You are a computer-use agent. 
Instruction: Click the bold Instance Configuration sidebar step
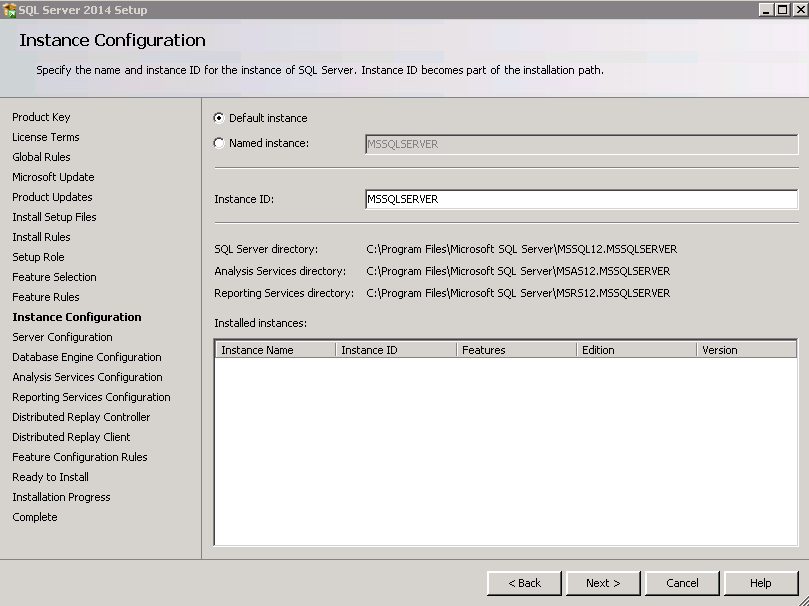77,317
